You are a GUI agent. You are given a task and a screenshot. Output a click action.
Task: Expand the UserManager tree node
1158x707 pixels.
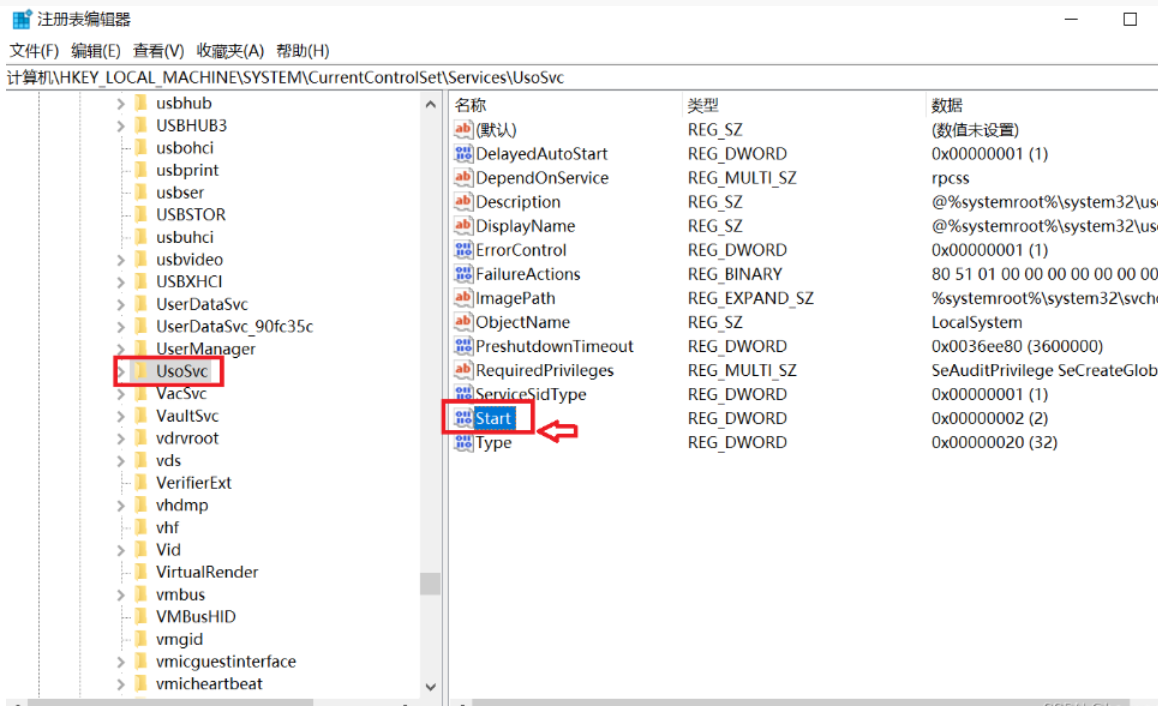click(120, 349)
